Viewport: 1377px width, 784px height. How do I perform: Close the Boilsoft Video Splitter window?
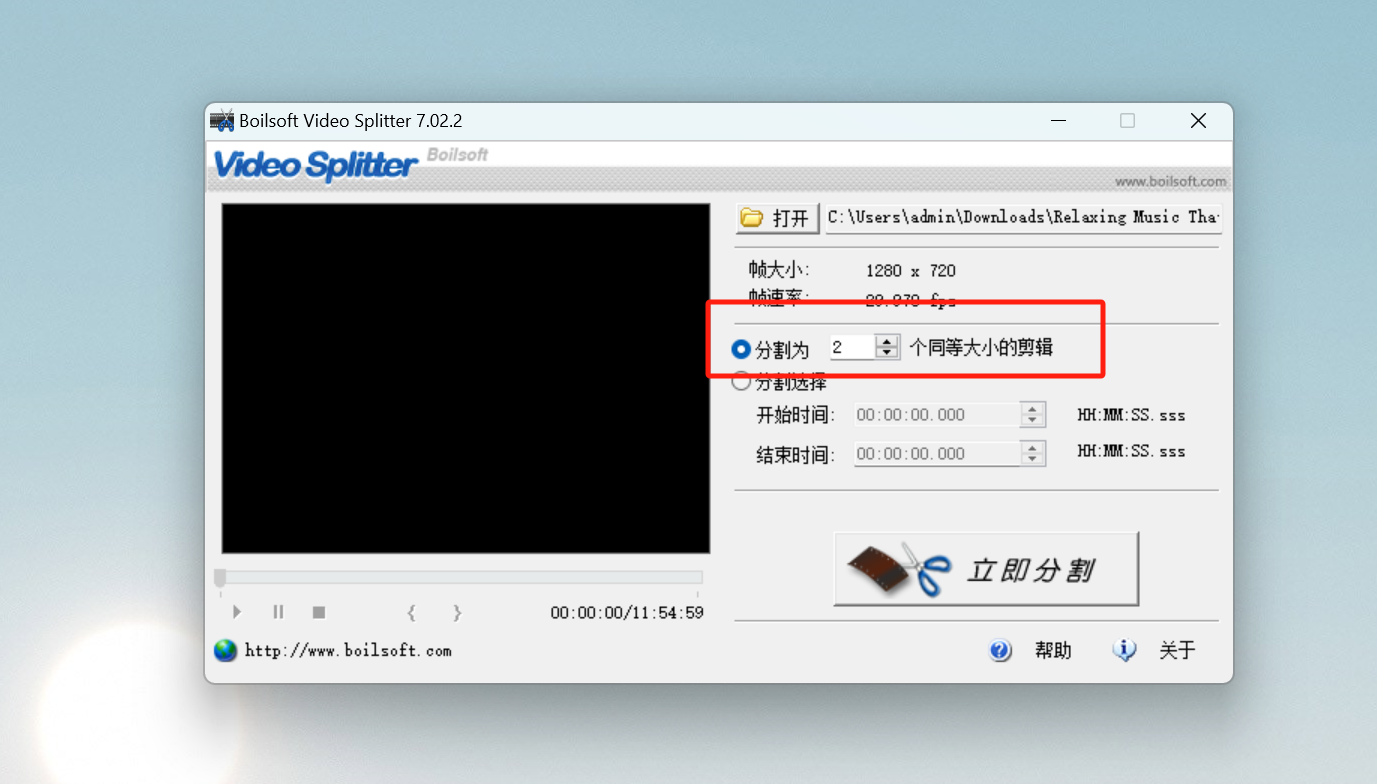pyautogui.click(x=1198, y=121)
